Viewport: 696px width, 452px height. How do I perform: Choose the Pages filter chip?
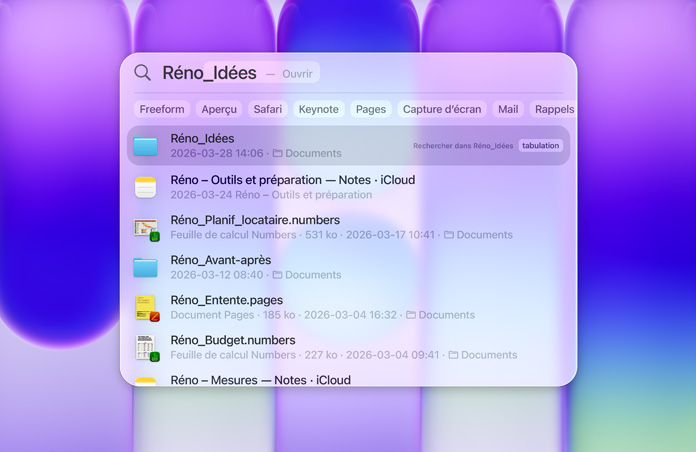[x=371, y=109]
